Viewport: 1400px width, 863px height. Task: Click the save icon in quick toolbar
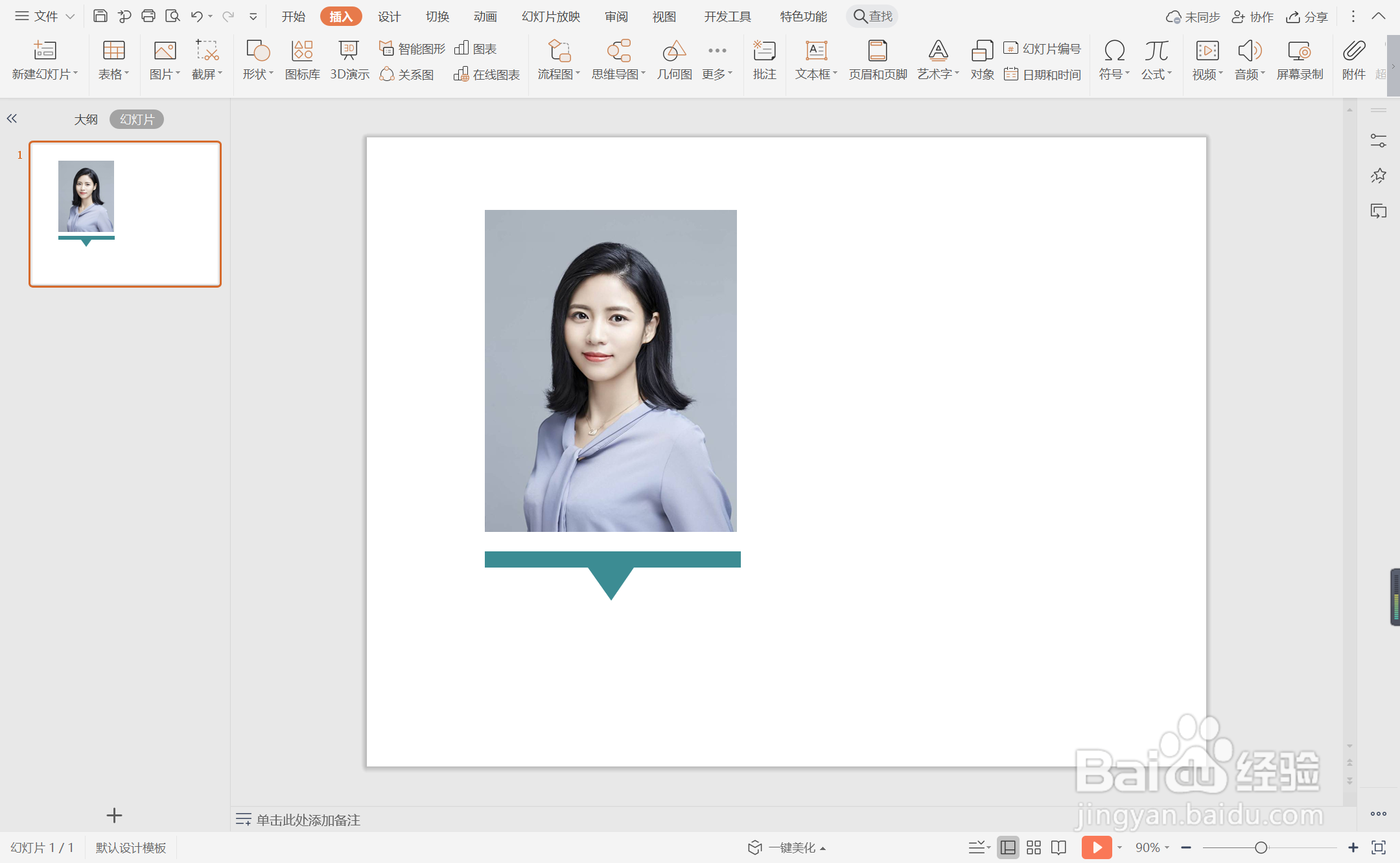100,16
